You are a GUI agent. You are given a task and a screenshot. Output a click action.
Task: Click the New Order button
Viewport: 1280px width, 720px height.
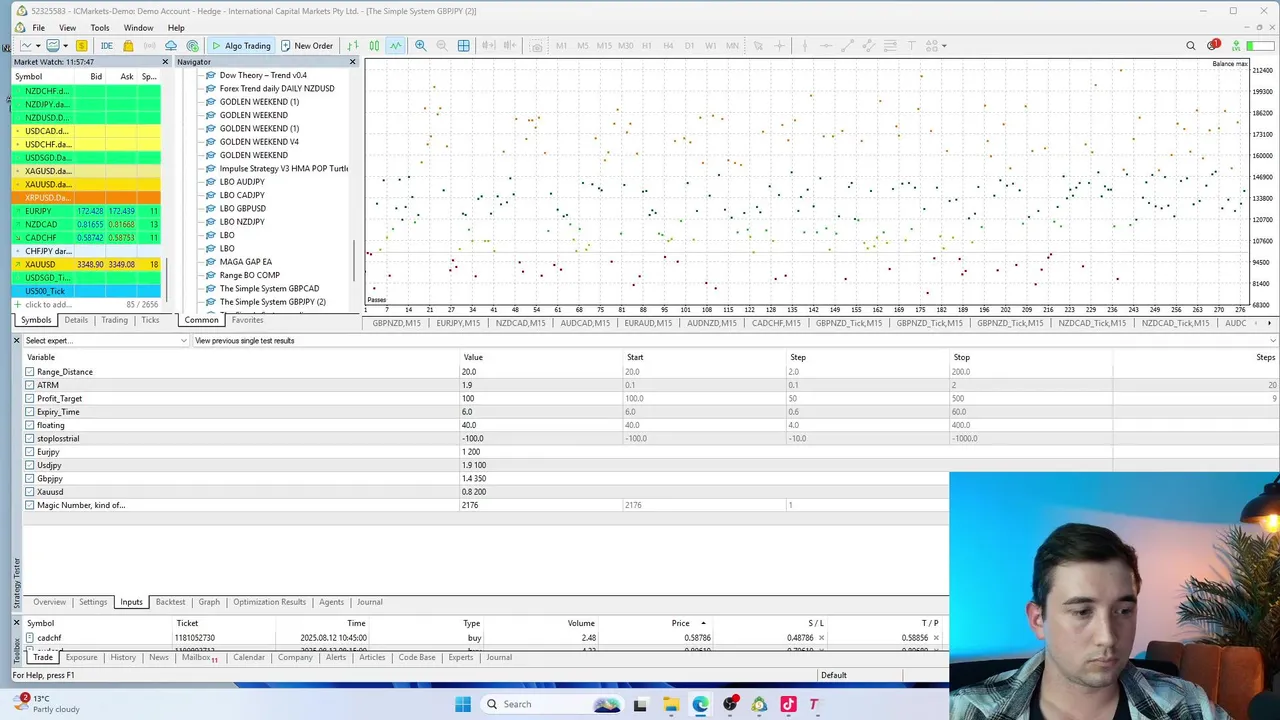(x=306, y=45)
